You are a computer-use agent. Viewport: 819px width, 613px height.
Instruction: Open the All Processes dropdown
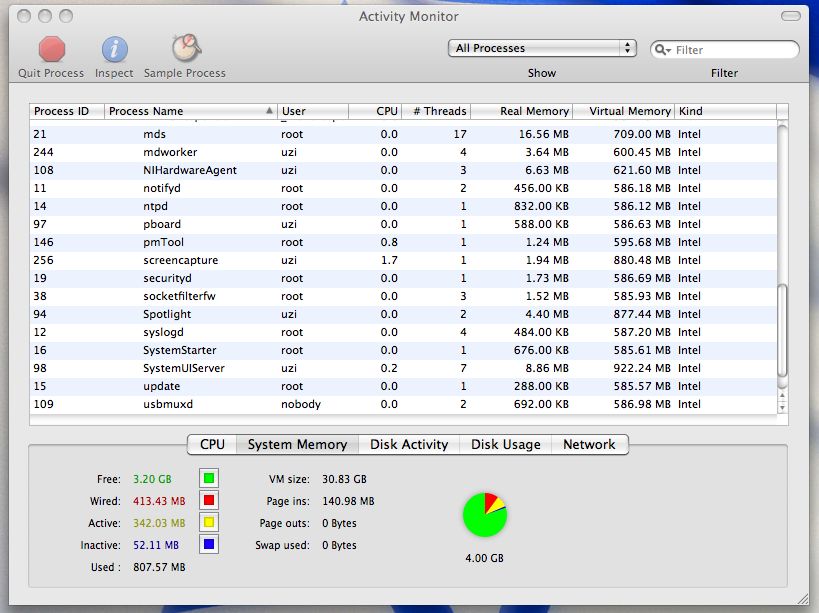click(x=542, y=48)
